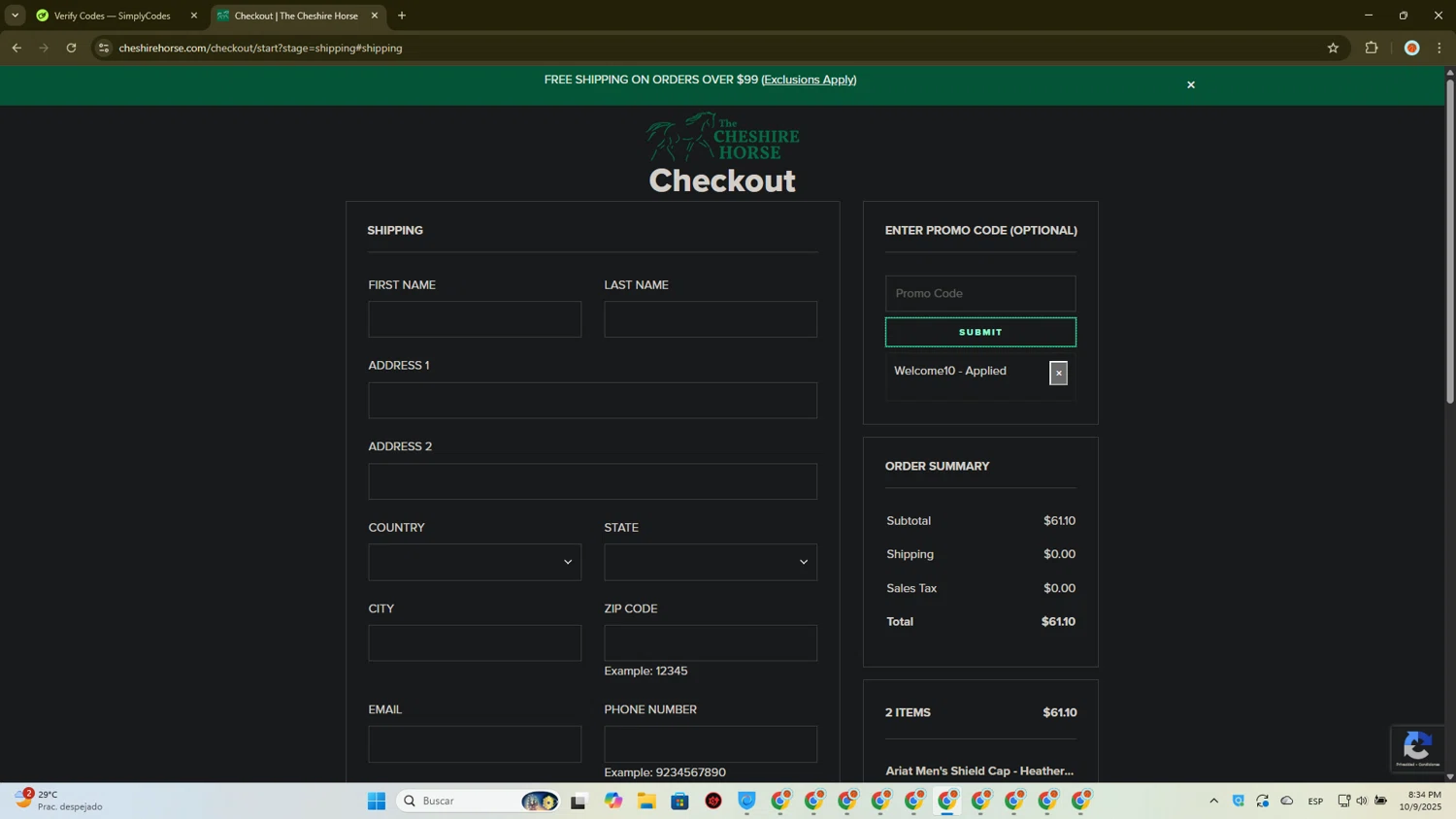Open the active Chrome window on taskbar
The height and width of the screenshot is (819, 1456).
tap(947, 801)
